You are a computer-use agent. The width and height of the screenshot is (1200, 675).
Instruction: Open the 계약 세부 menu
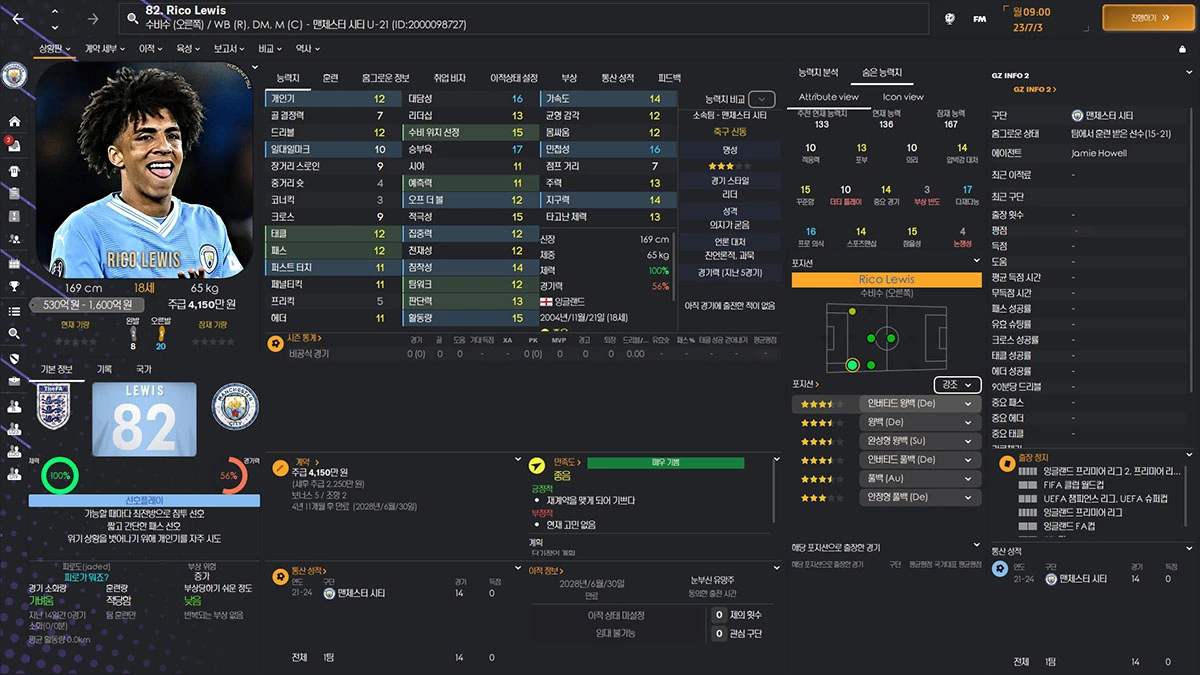[105, 48]
